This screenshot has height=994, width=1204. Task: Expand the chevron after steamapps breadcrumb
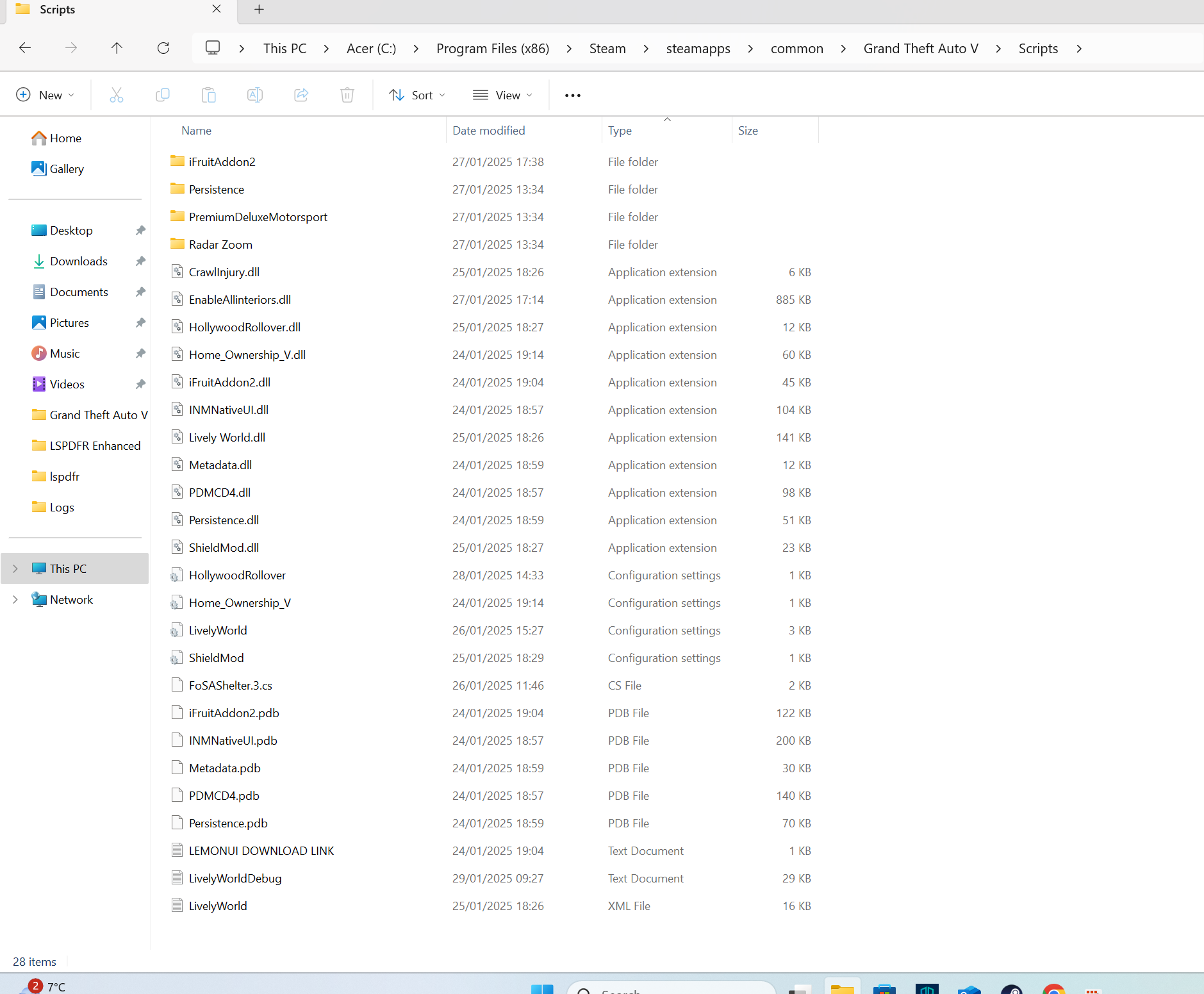[750, 49]
